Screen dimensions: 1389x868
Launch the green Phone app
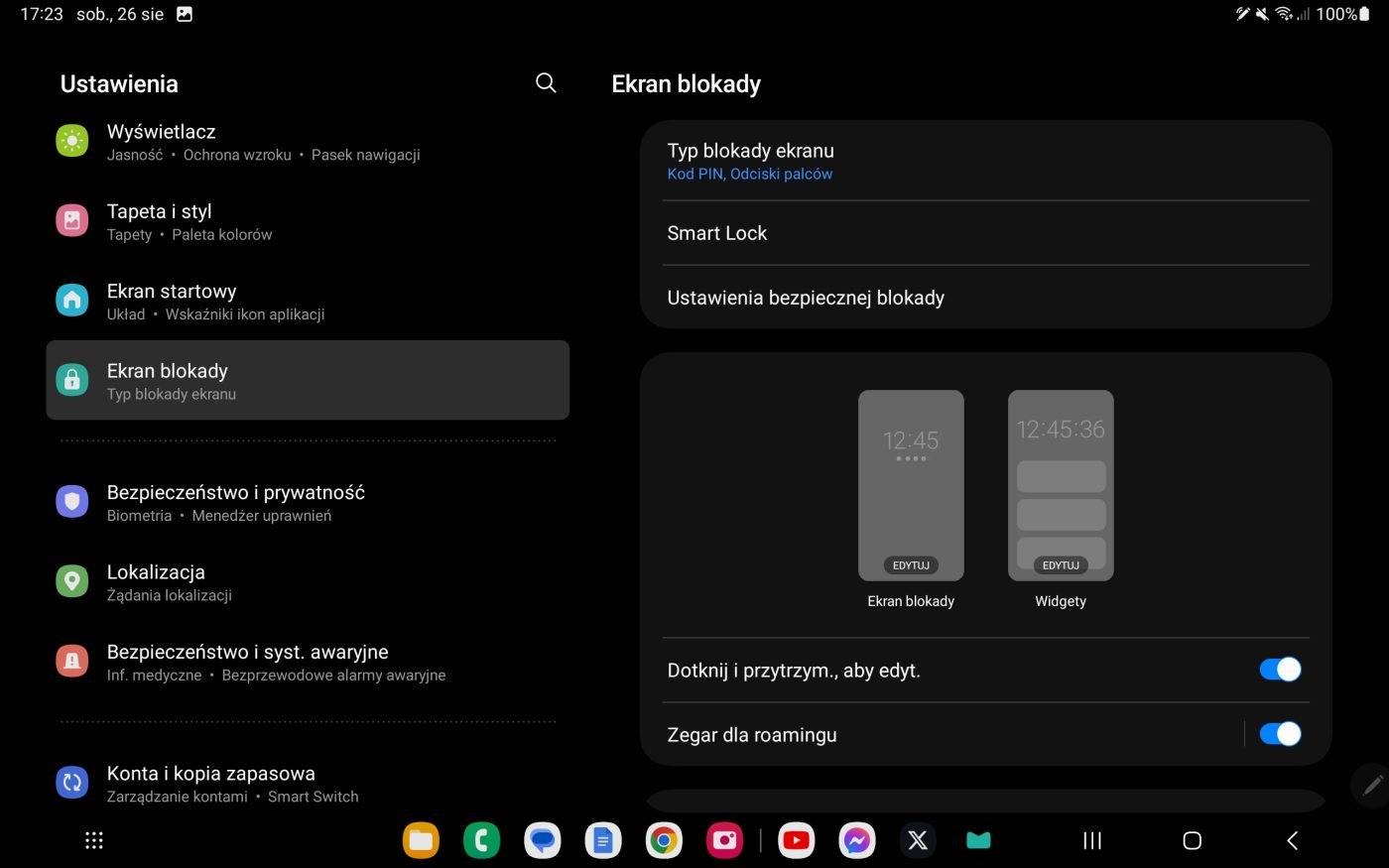coord(481,841)
